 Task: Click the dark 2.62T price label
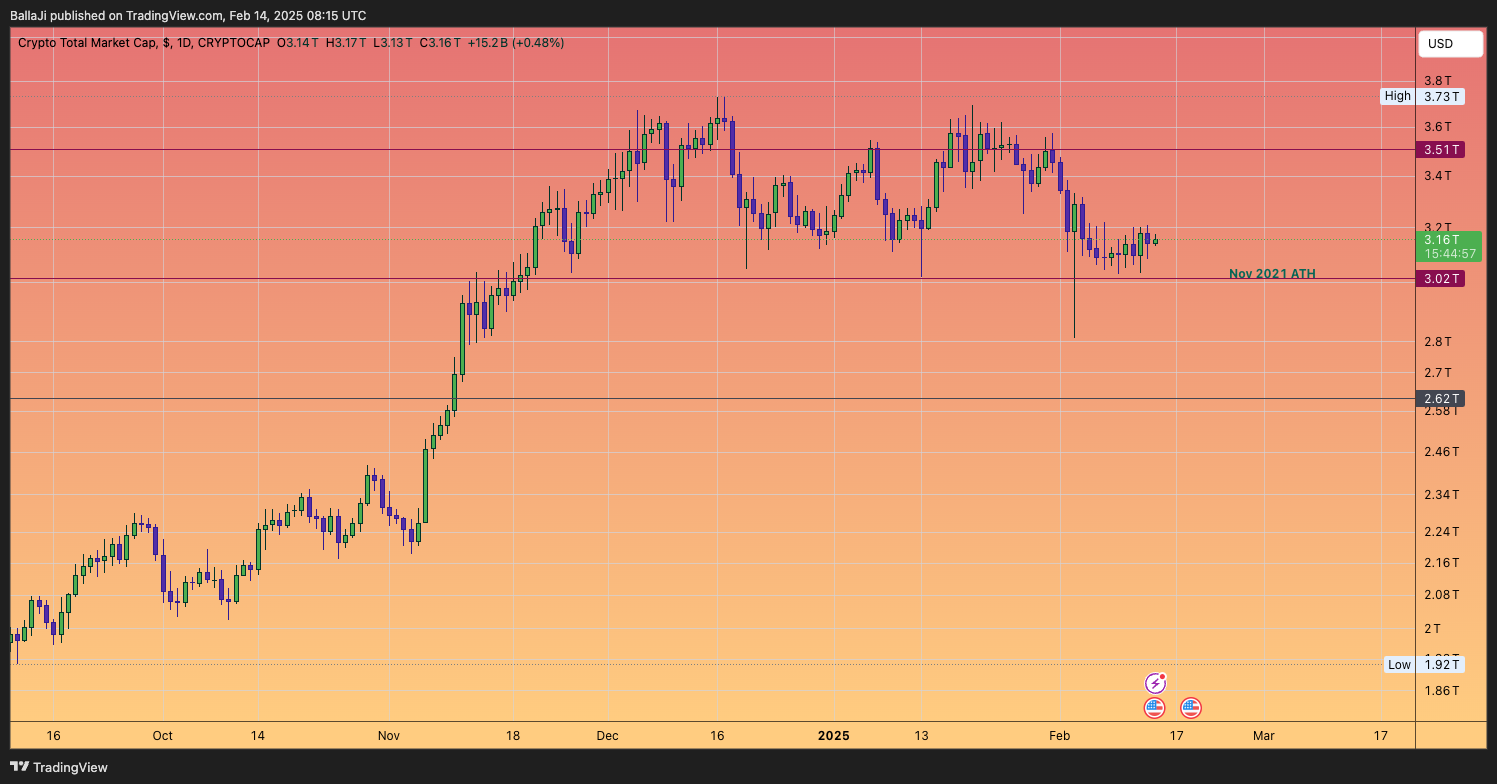(x=1440, y=398)
